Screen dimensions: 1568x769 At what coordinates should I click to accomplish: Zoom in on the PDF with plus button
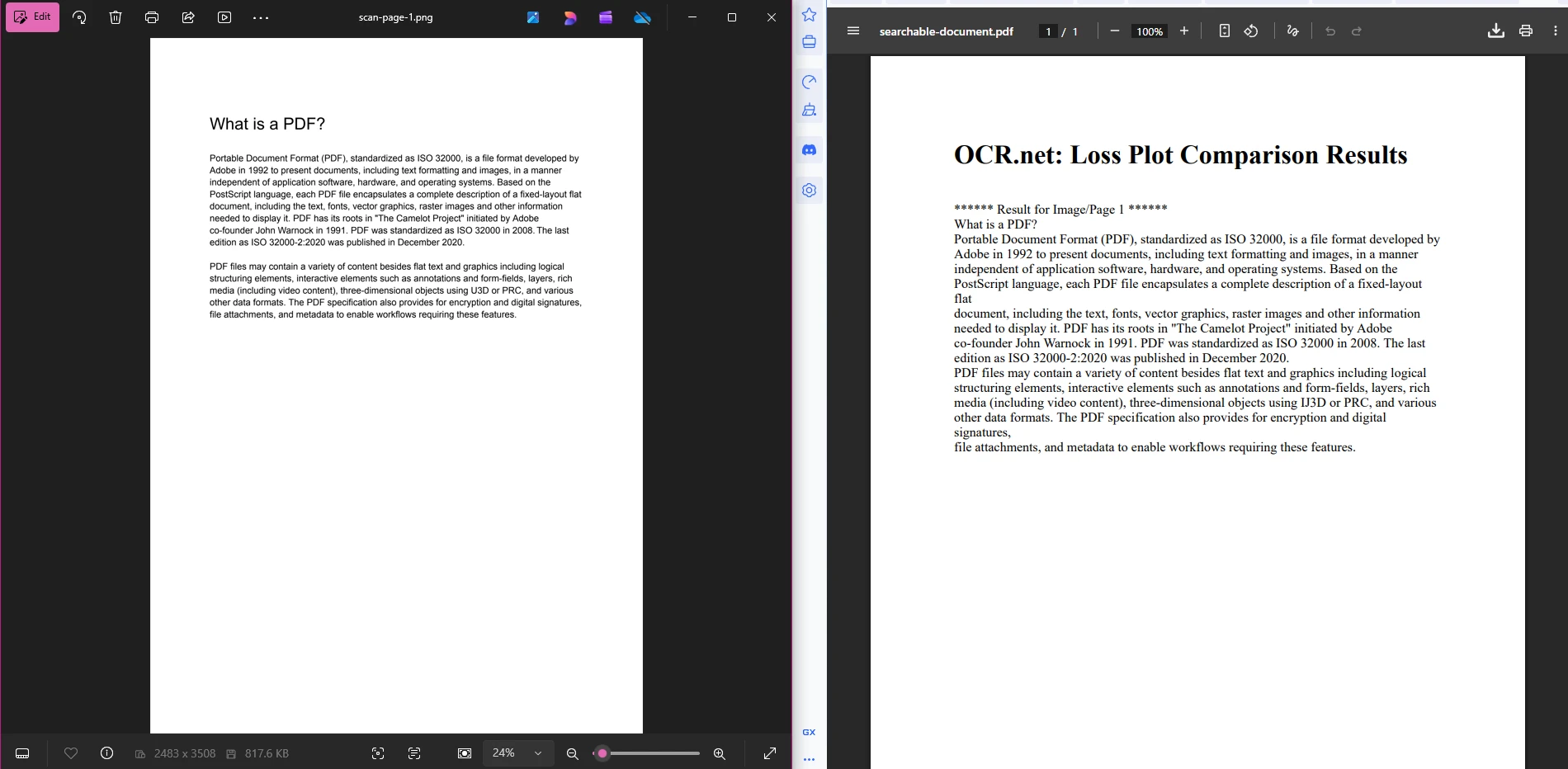coord(1183,31)
